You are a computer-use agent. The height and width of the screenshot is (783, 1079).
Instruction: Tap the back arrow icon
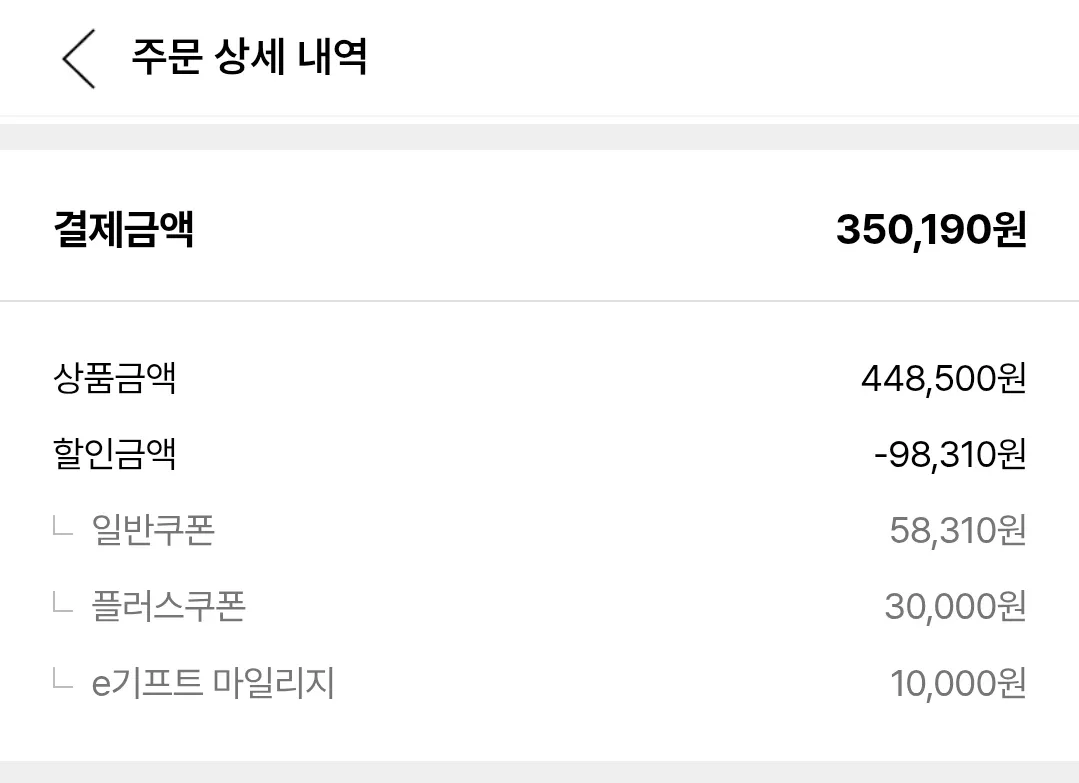pyautogui.click(x=79, y=58)
